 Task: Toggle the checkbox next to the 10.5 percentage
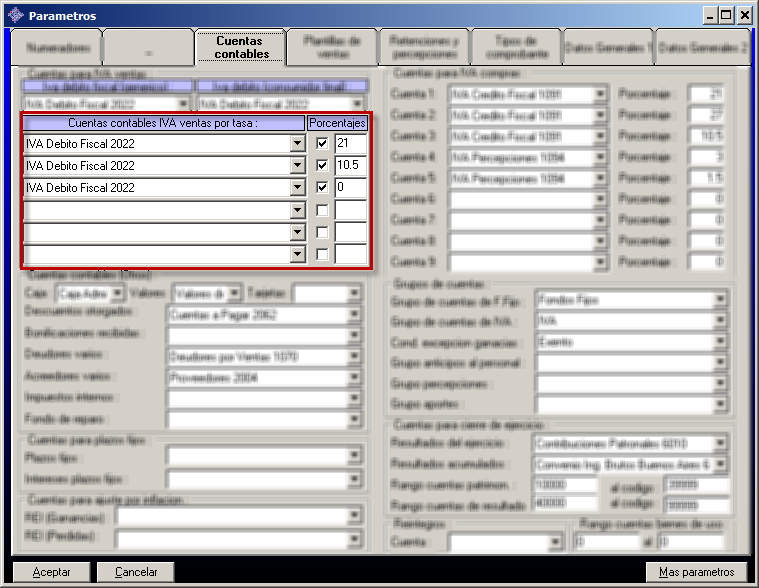pyautogui.click(x=321, y=166)
